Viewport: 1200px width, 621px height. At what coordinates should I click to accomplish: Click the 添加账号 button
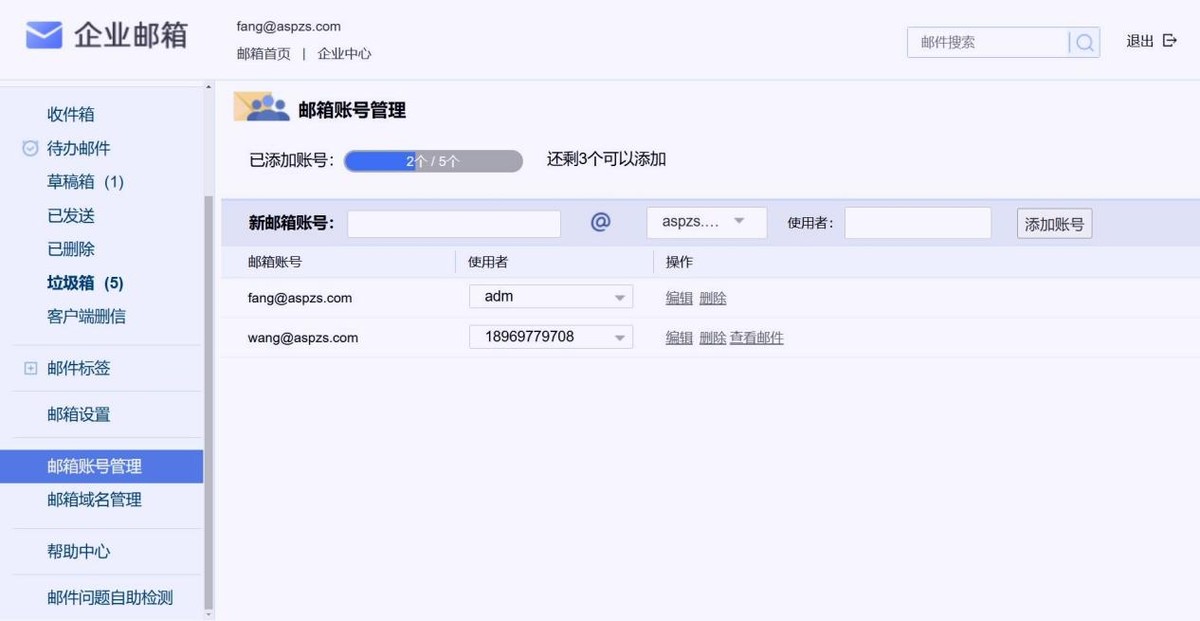tap(1054, 223)
